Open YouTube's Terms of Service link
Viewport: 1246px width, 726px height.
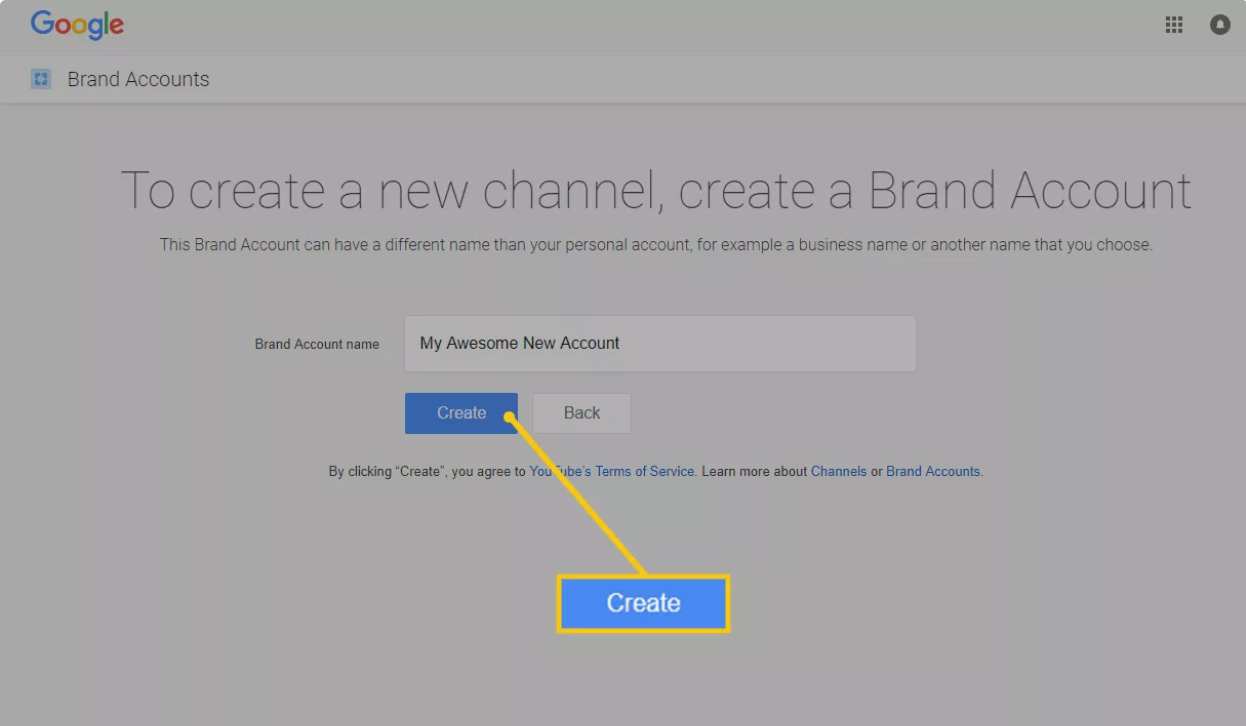[x=611, y=471]
